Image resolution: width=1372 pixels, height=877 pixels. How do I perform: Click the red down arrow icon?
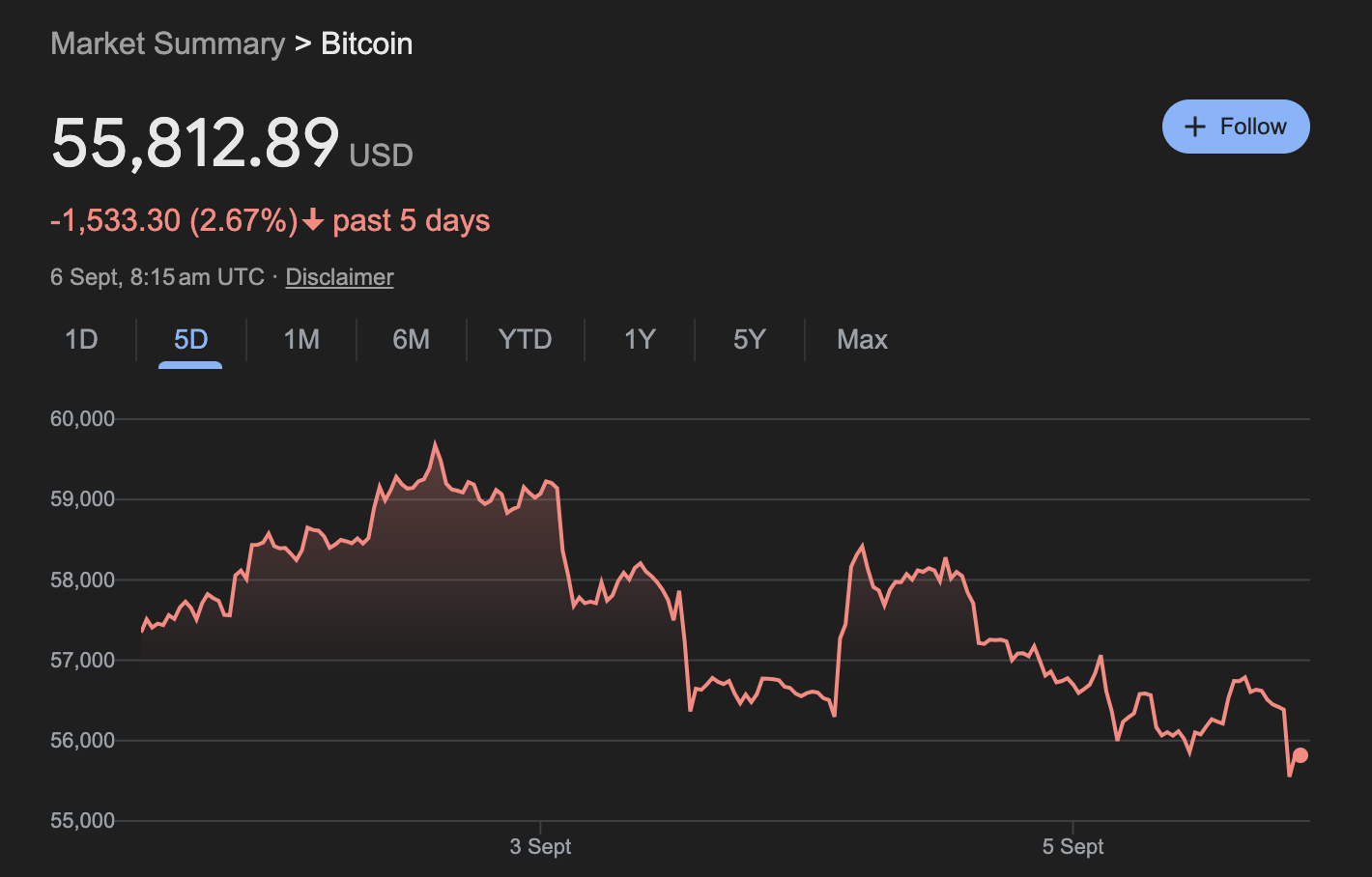point(312,221)
